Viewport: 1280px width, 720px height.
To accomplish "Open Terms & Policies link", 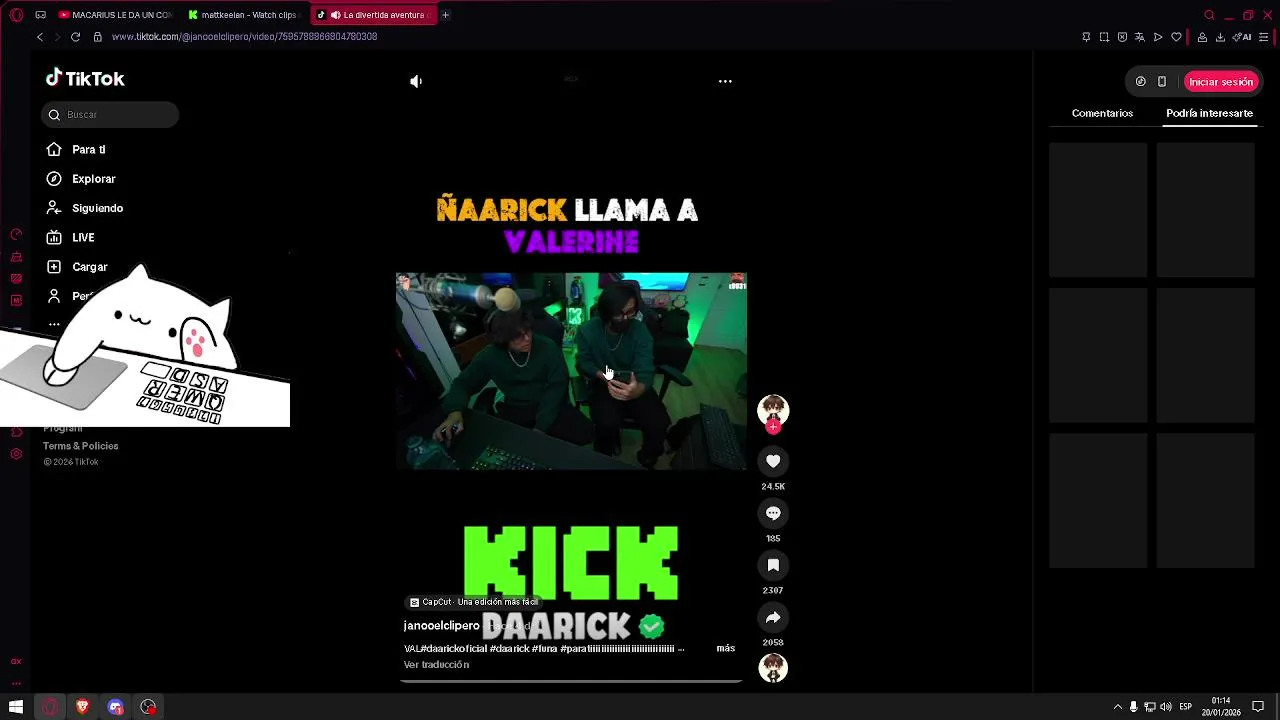I will click(80, 446).
